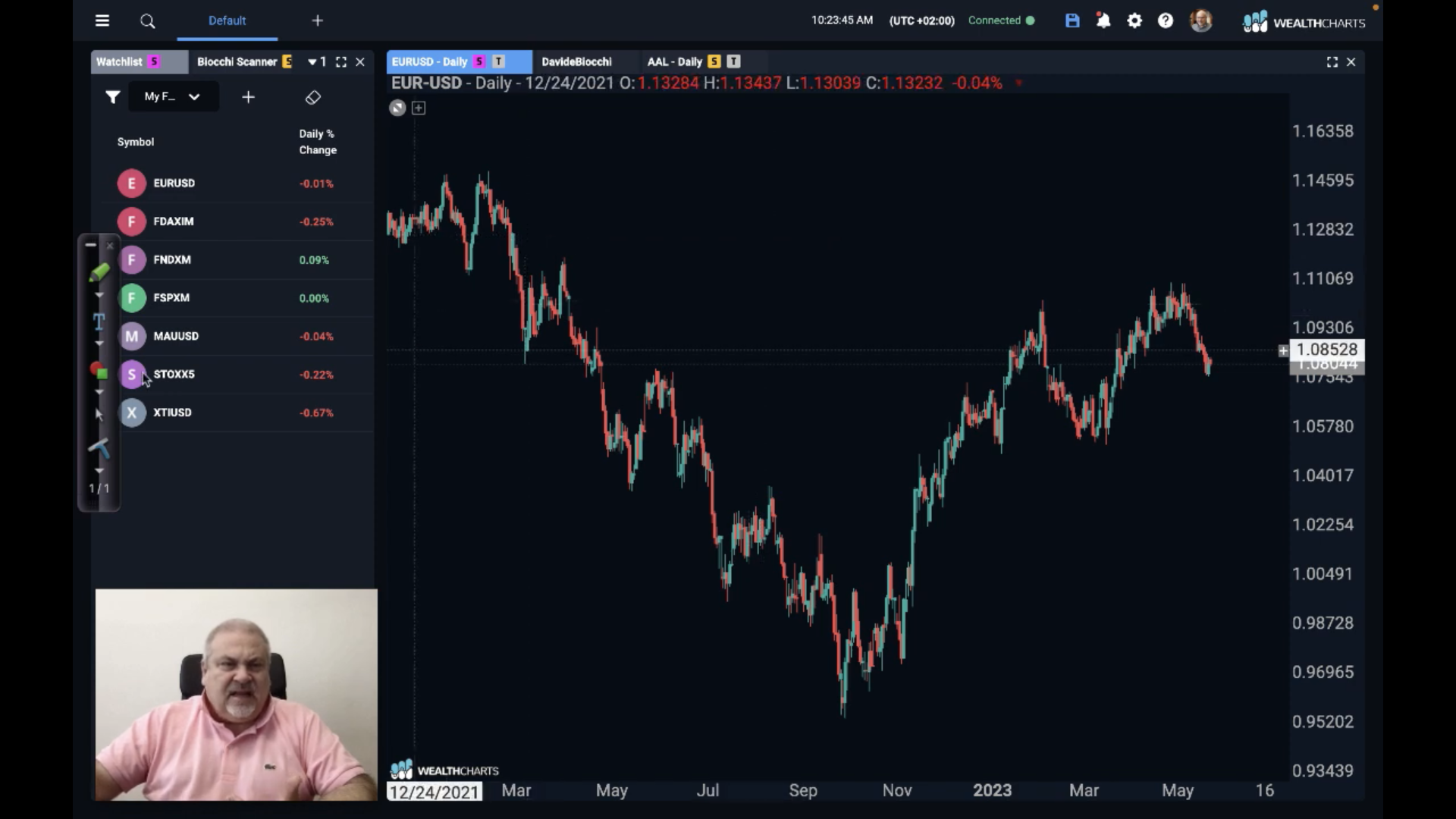Click the UTC +02:00 timezone label
1456x819 pixels.
(921, 20)
